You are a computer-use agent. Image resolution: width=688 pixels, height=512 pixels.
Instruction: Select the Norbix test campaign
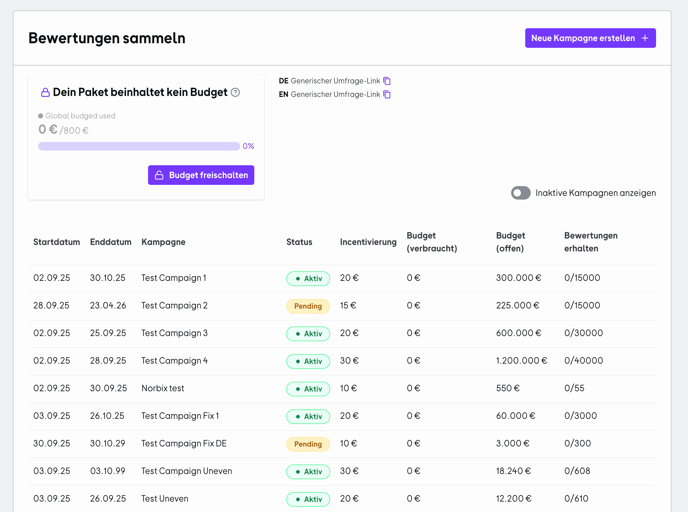[x=163, y=388]
